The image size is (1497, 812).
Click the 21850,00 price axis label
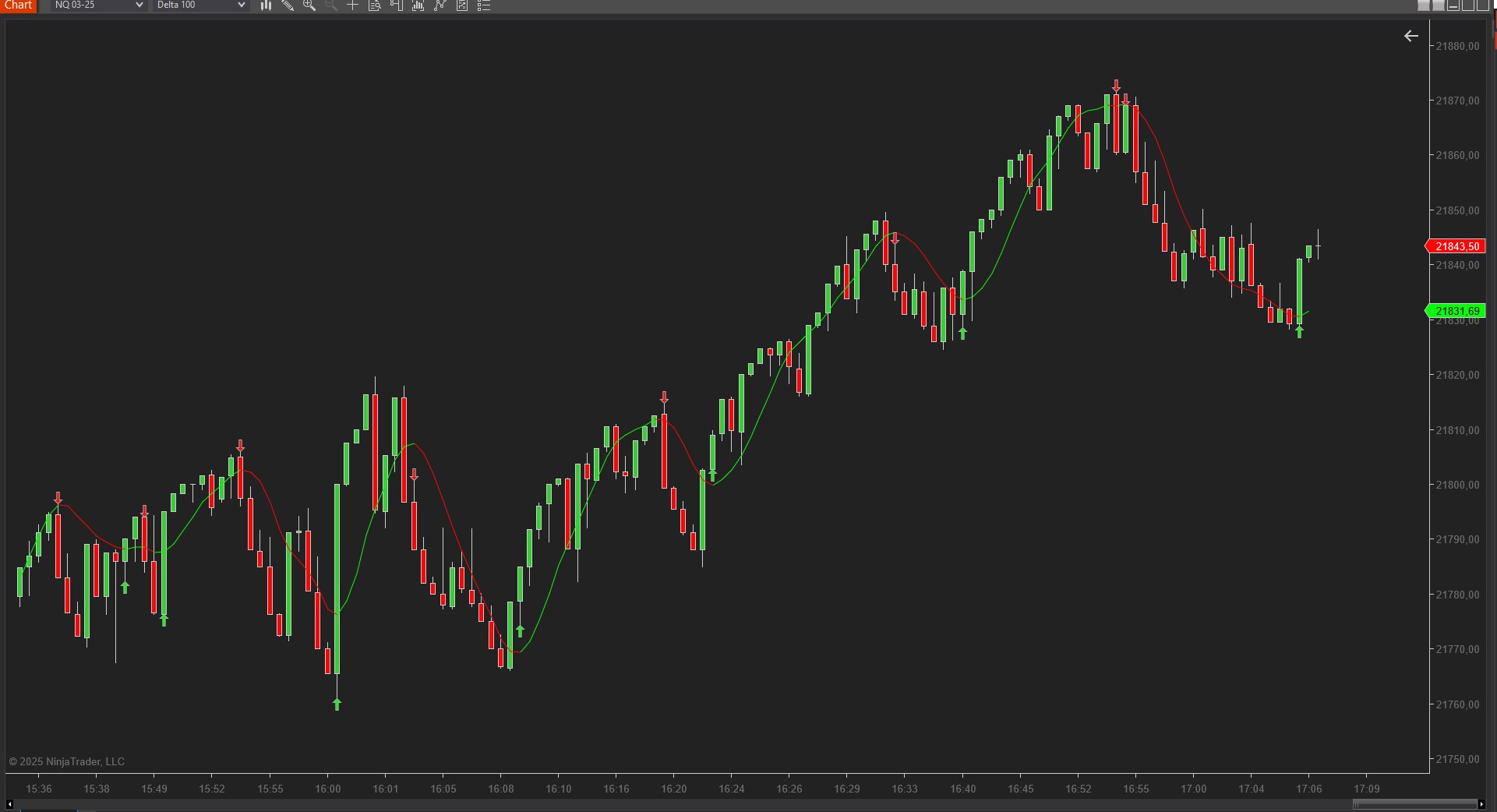pos(1457,210)
